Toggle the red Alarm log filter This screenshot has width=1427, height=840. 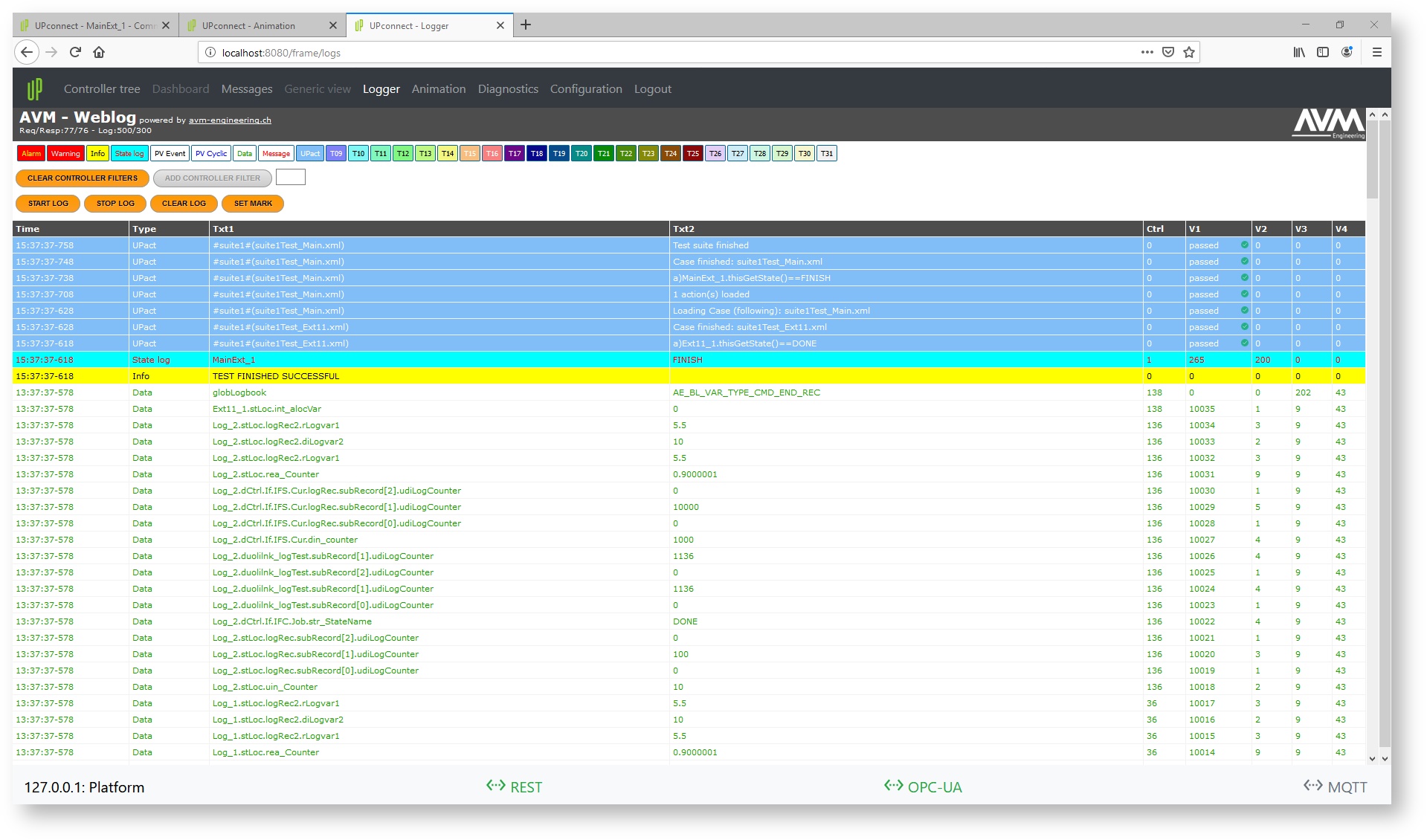click(31, 154)
